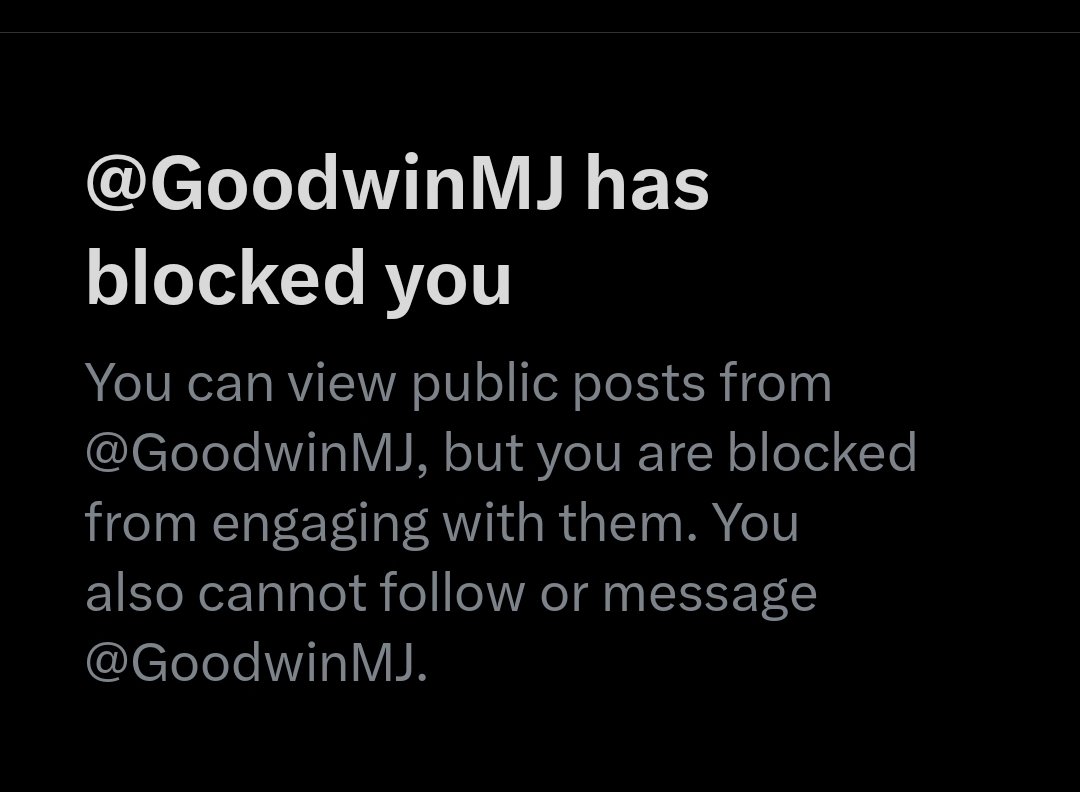This screenshot has width=1080, height=792.
Task: Click "from" directly before the word "engaging"
Action: [x=141, y=522]
